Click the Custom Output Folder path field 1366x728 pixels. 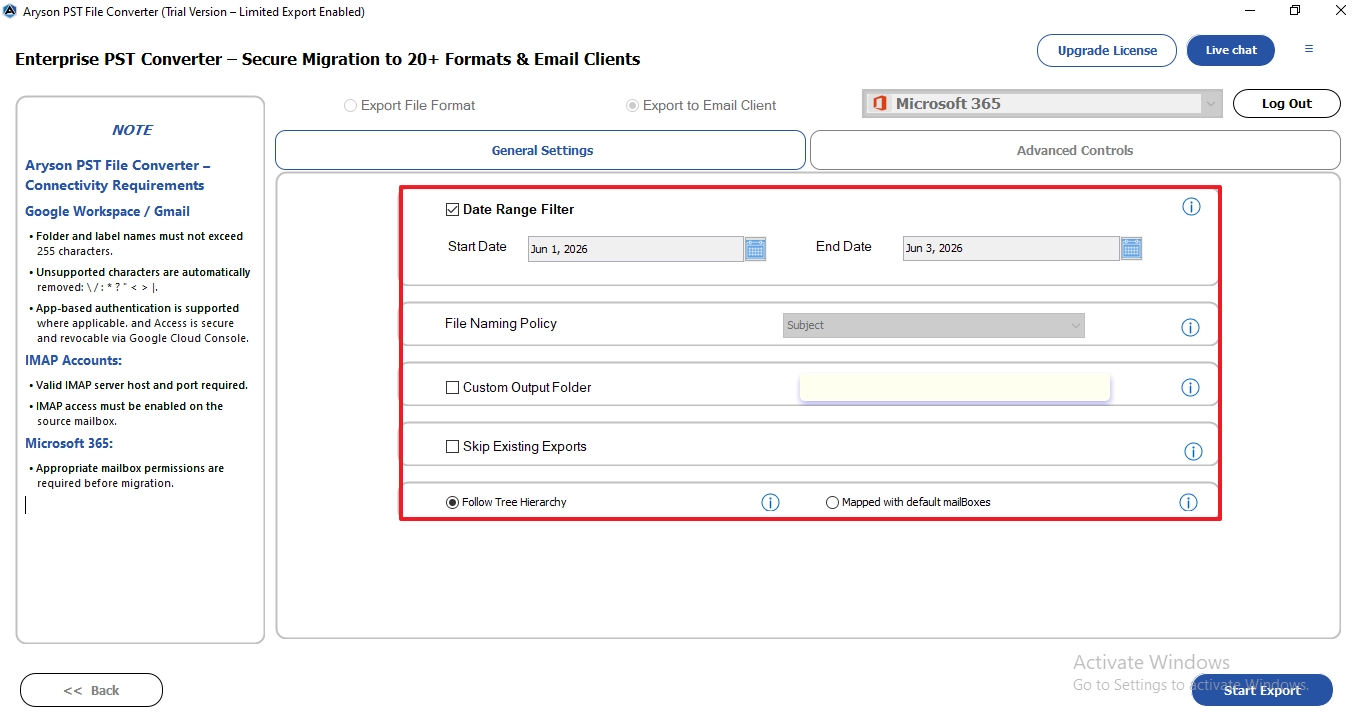pos(955,387)
